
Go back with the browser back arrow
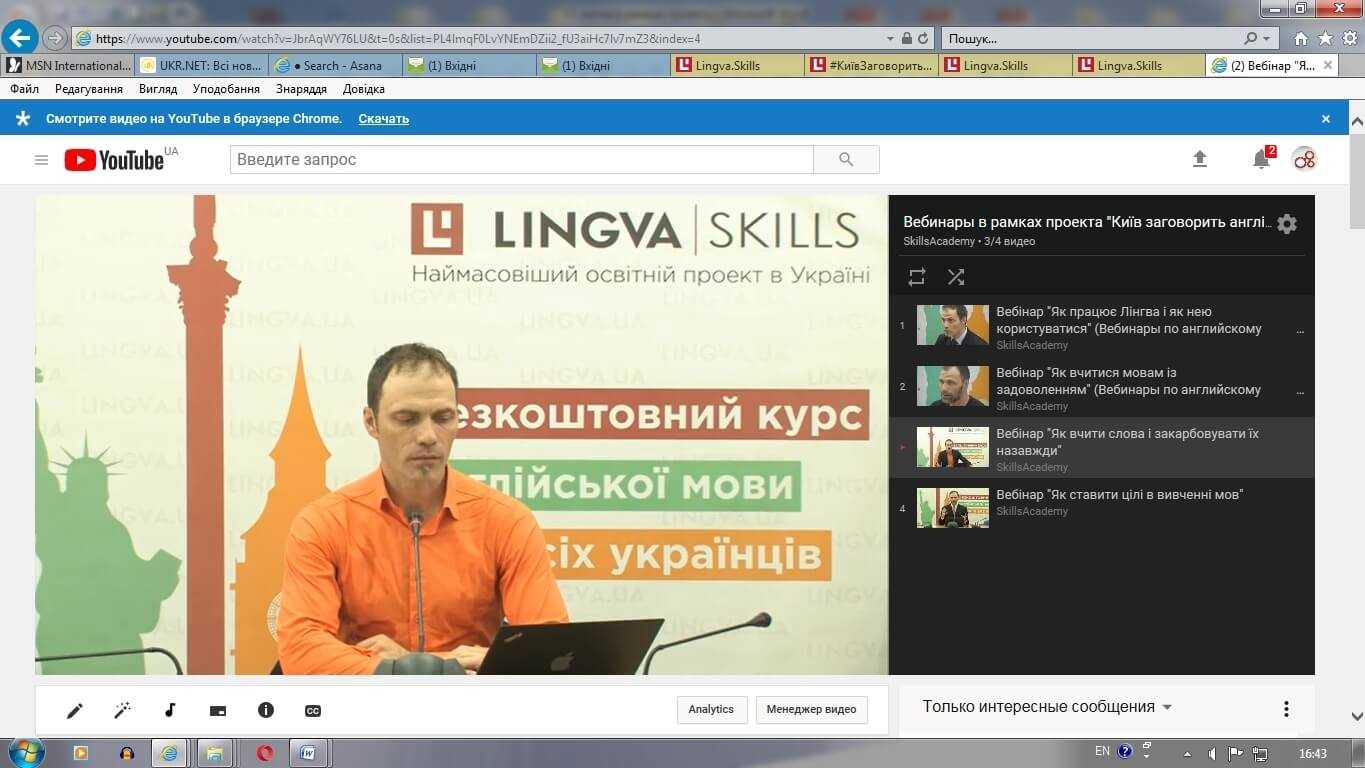tap(19, 38)
